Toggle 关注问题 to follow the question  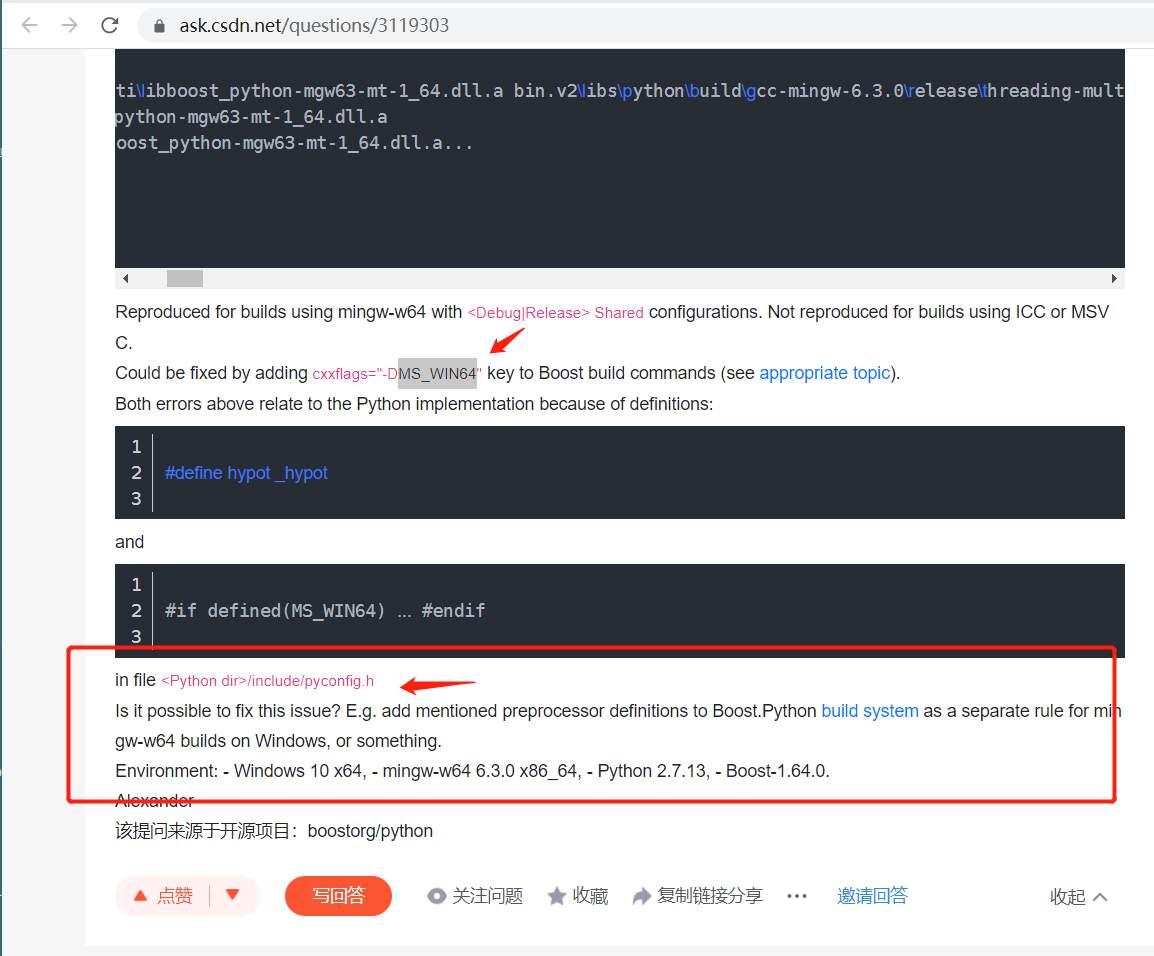point(475,896)
